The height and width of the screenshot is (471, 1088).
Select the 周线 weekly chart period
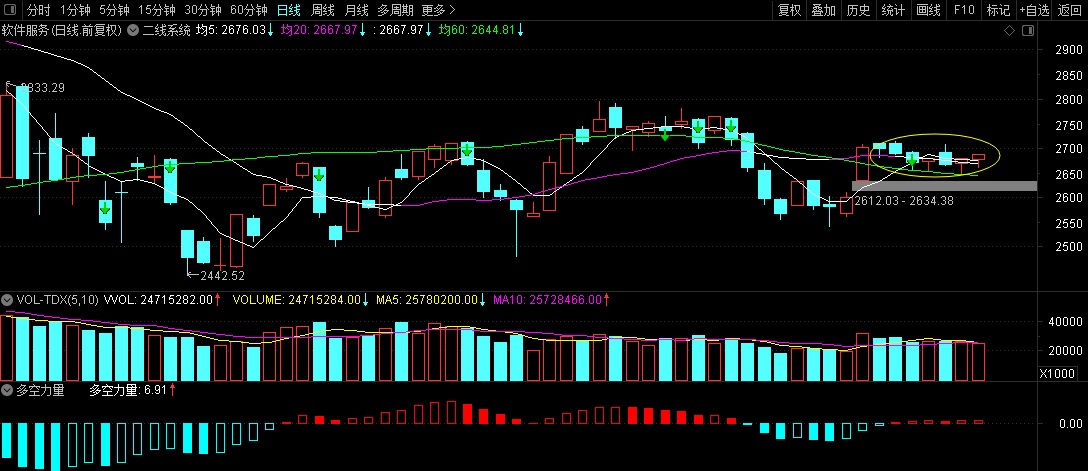coord(323,10)
